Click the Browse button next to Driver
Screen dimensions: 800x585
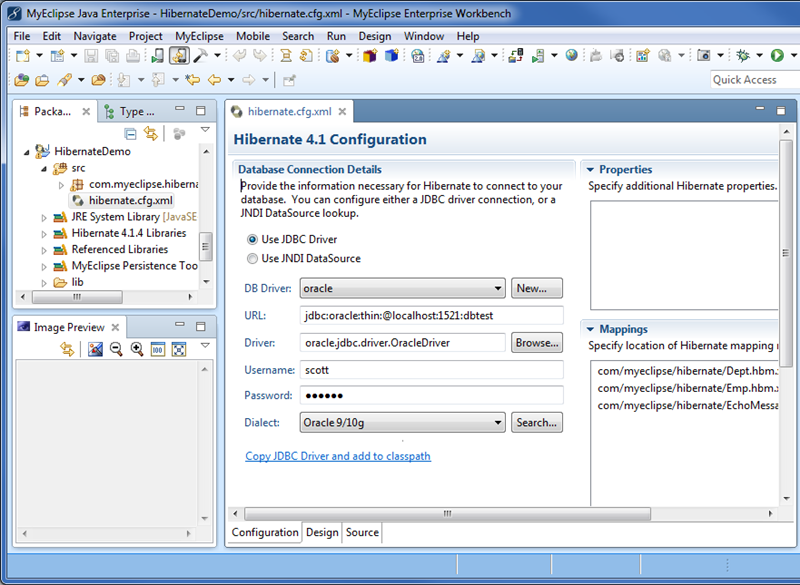click(x=537, y=343)
